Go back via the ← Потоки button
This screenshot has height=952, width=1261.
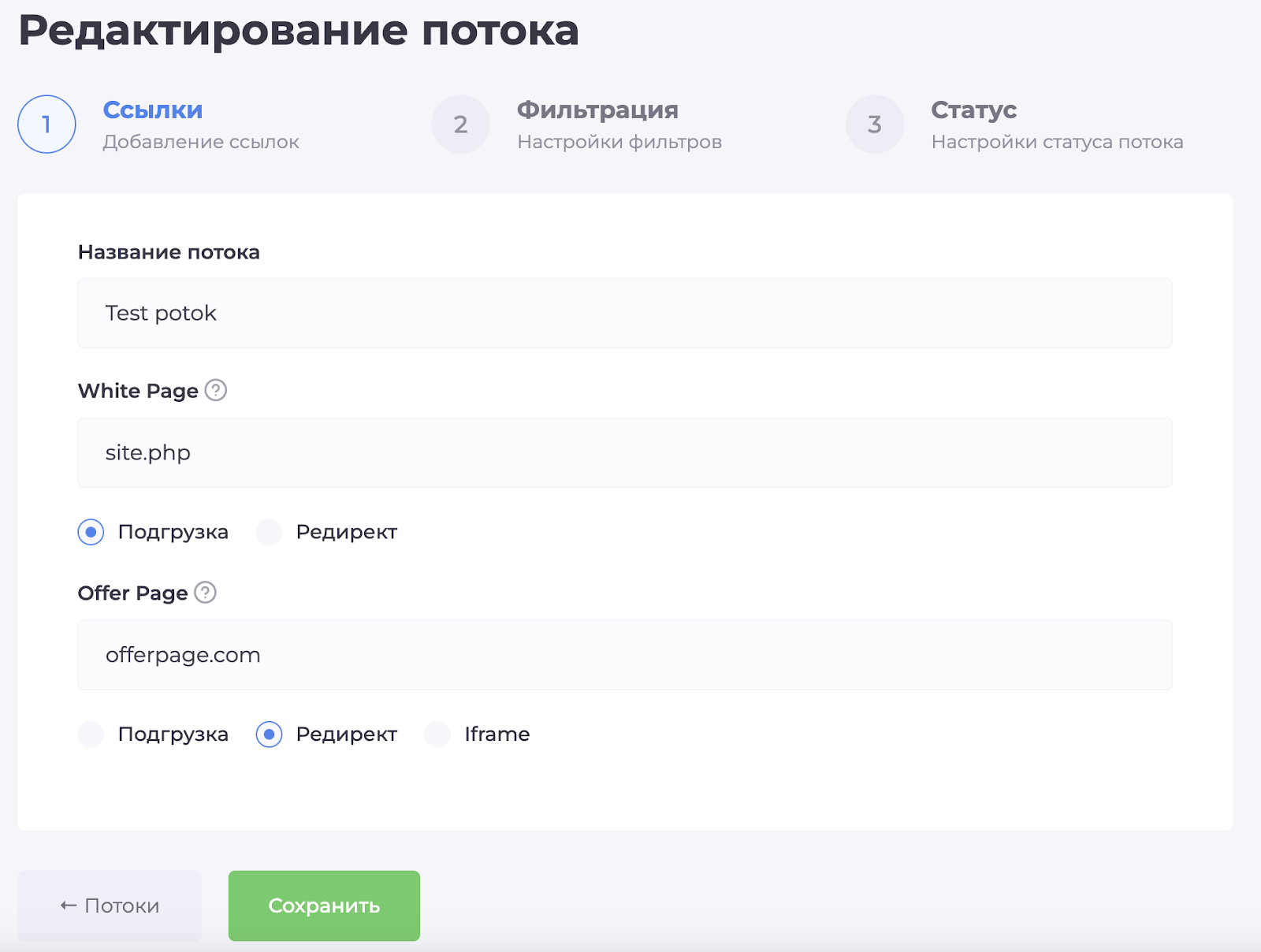coord(110,906)
